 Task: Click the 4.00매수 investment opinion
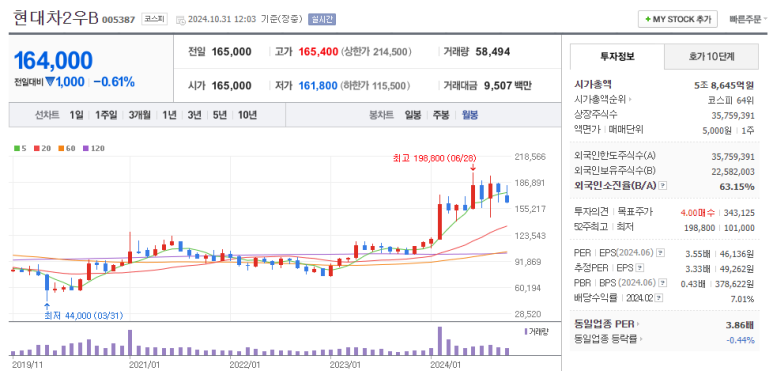coord(697,213)
